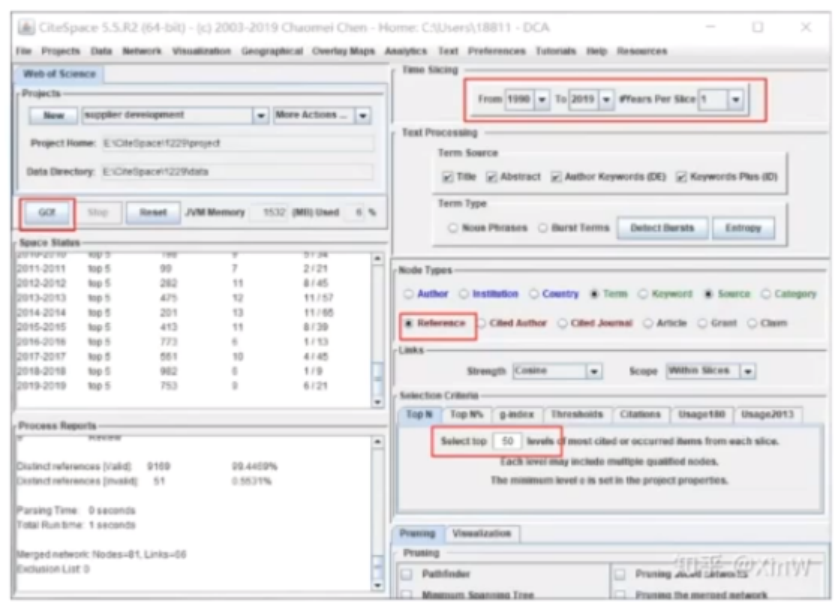Switch to the Citations tab

point(640,415)
